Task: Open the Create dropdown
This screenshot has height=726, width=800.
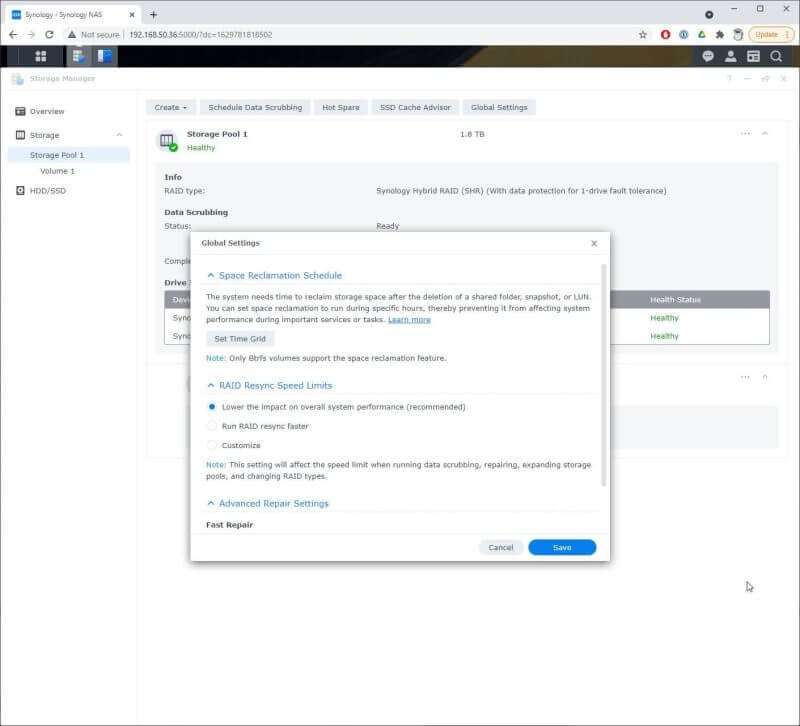Action: tap(170, 107)
